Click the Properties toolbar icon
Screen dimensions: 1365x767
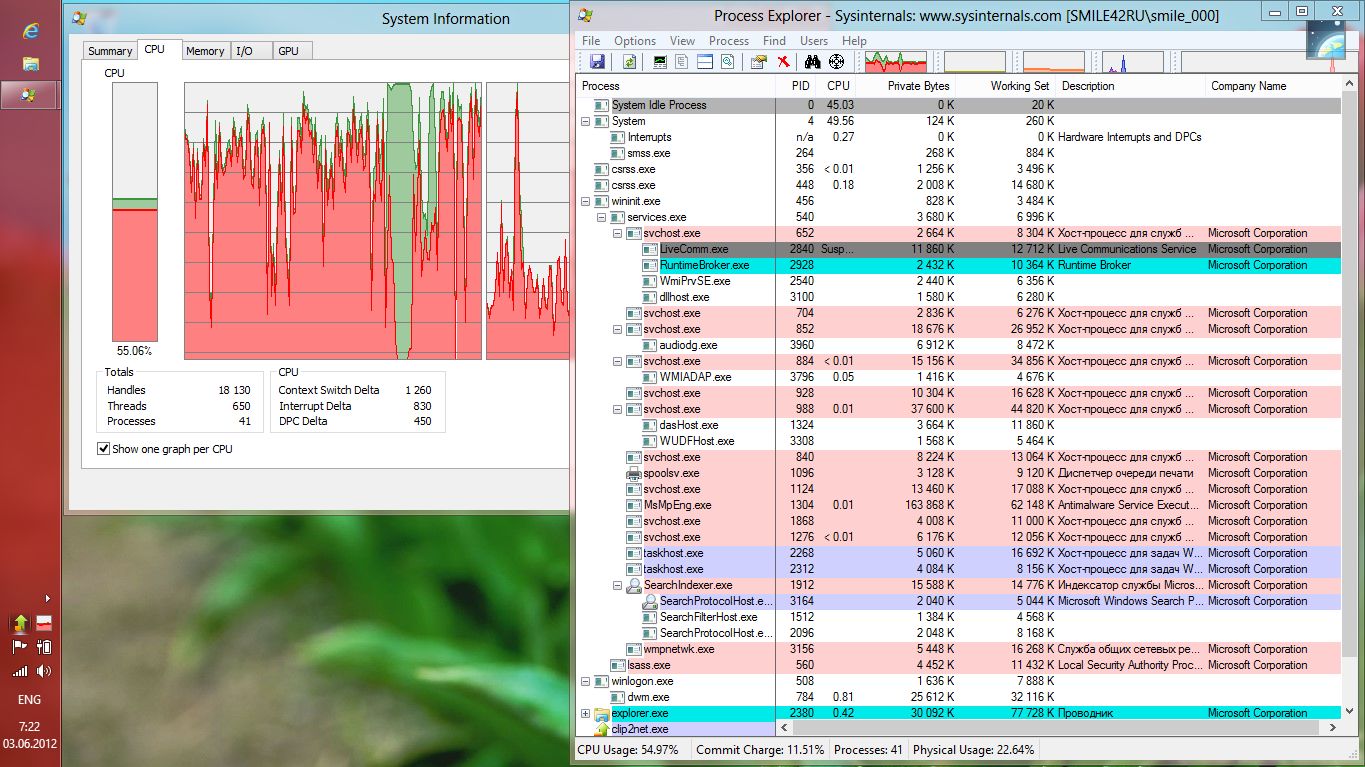tap(758, 62)
